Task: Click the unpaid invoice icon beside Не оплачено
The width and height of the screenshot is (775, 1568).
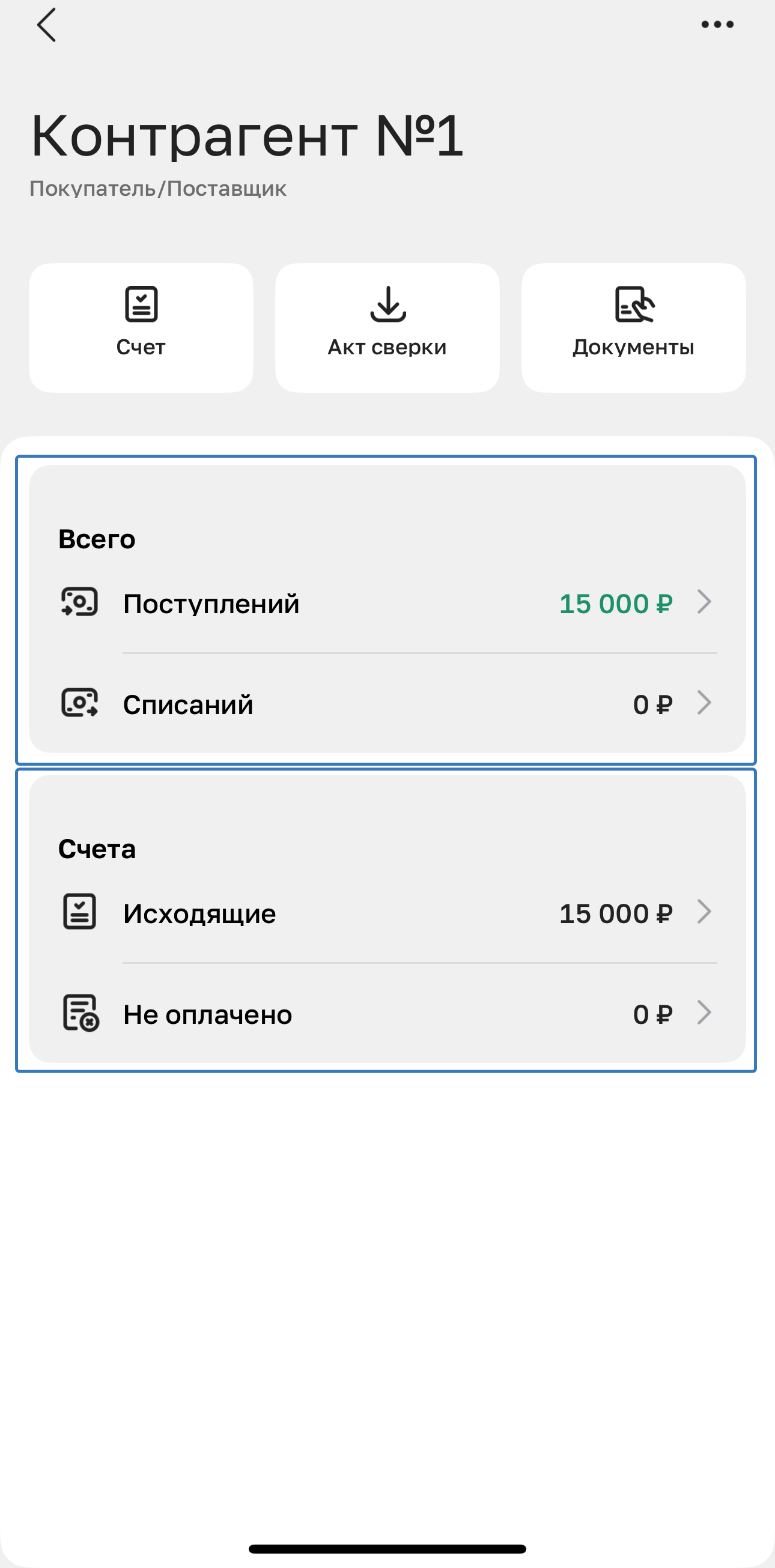Action: tap(81, 1013)
